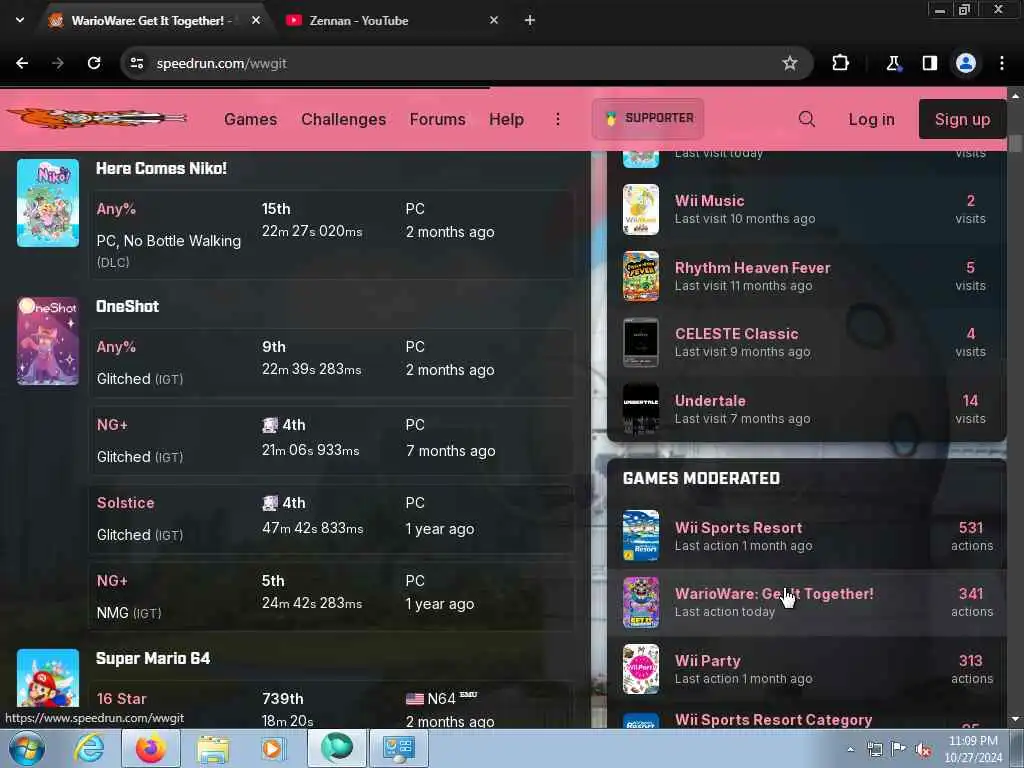Click the Log in button
This screenshot has width=1024, height=768.
[871, 120]
